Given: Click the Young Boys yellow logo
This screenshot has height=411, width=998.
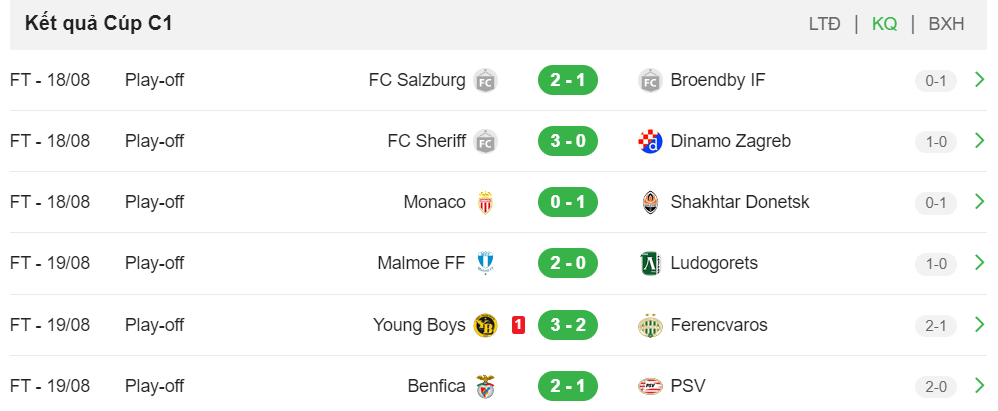Looking at the screenshot, I should [486, 325].
